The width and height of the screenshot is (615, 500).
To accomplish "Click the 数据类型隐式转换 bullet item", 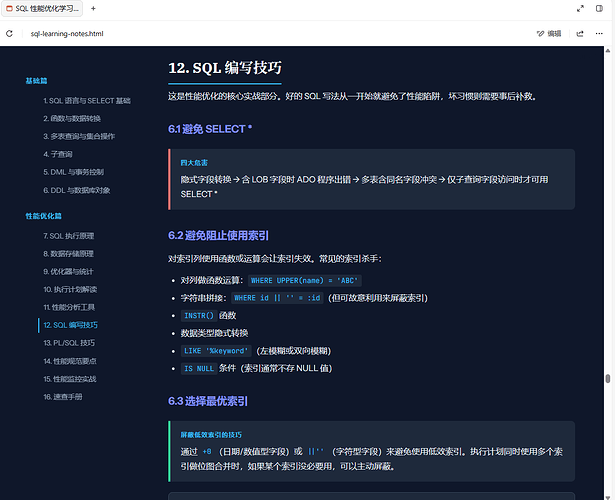I will tap(214, 333).
